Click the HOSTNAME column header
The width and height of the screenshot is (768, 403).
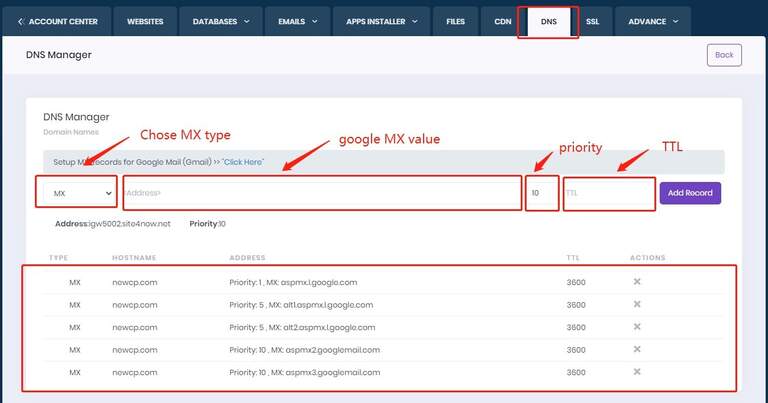(134, 258)
